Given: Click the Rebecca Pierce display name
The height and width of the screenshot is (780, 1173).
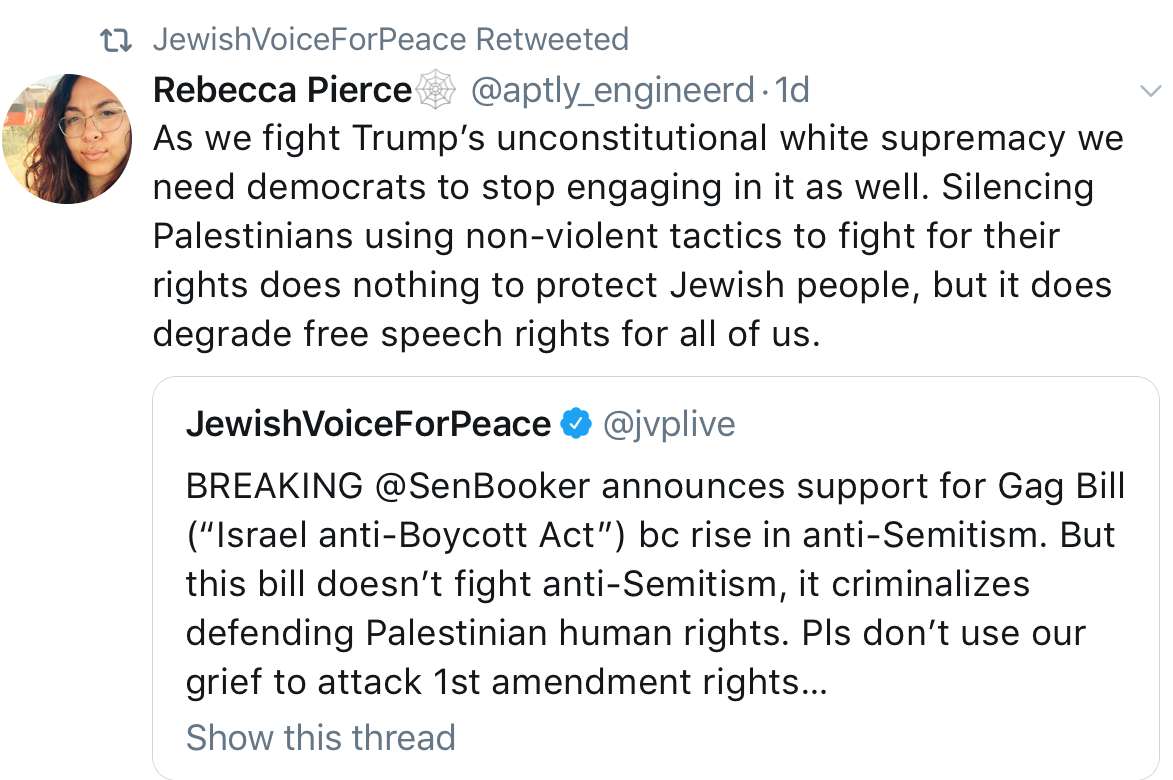Looking at the screenshot, I should (282, 90).
